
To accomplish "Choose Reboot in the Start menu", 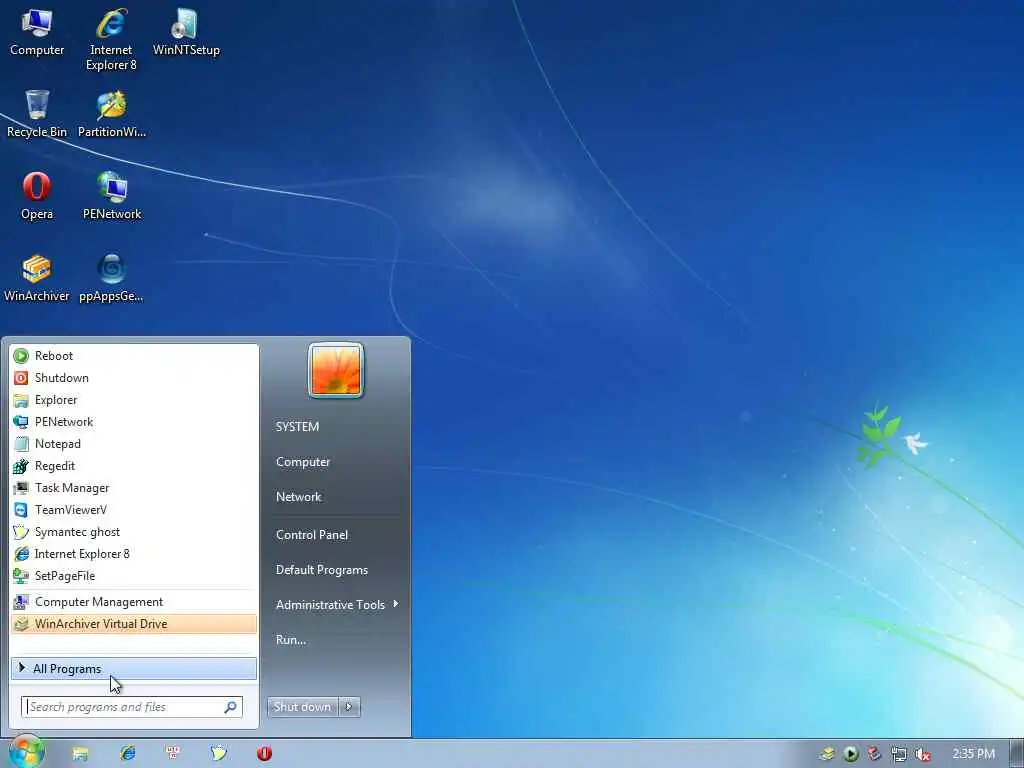I will click(x=134, y=356).
